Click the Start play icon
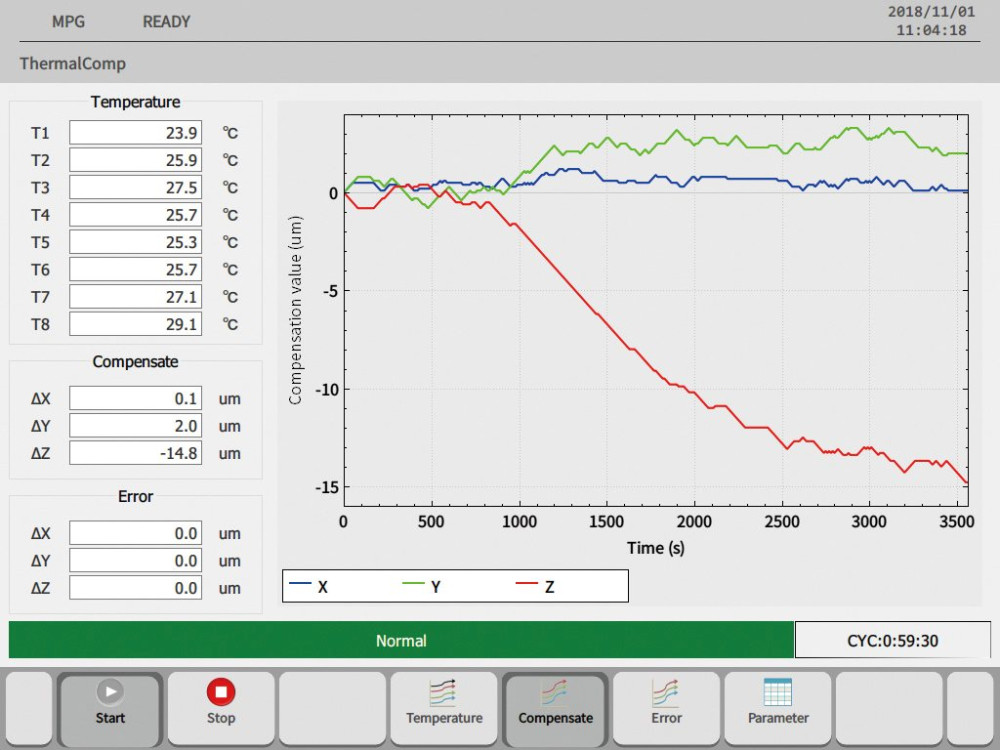 click(110, 692)
